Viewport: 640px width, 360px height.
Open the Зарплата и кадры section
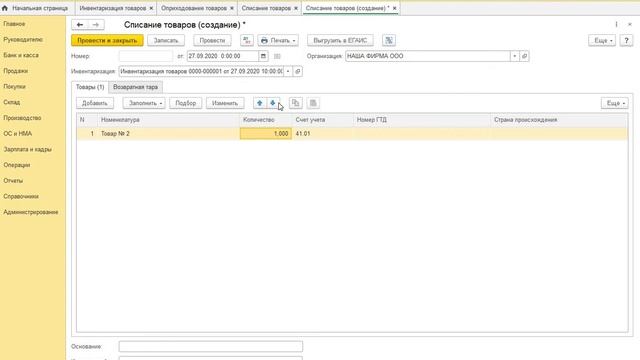pyautogui.click(x=27, y=149)
